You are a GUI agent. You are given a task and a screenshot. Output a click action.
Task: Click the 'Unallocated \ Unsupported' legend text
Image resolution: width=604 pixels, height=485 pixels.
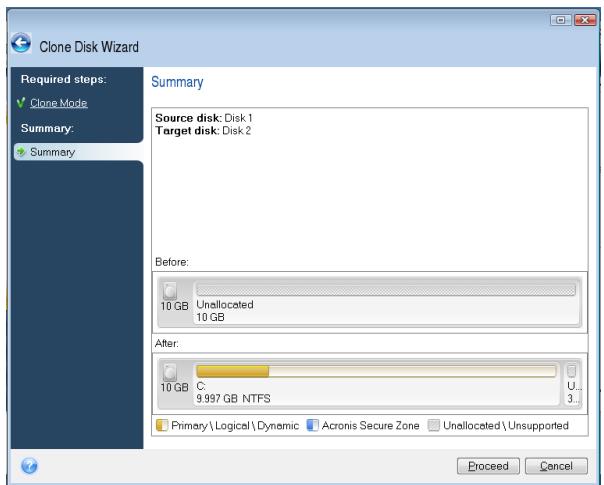point(506,426)
